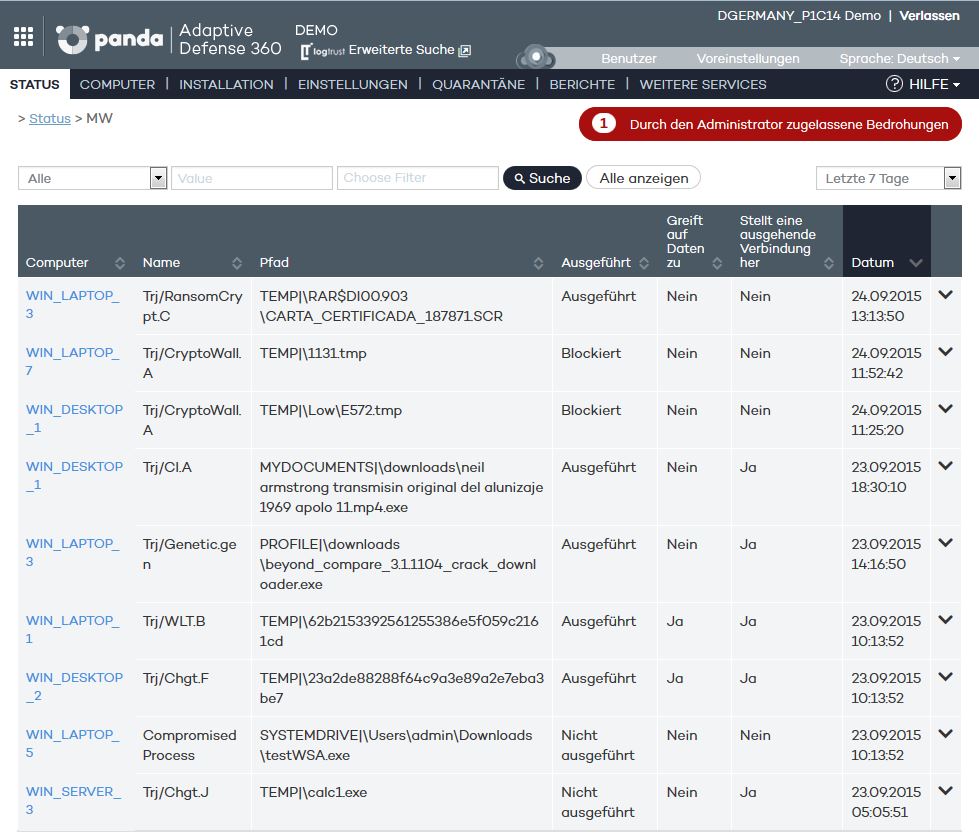979x835 pixels.
Task: Switch to the QUARANTÄNE tab
Action: point(477,85)
